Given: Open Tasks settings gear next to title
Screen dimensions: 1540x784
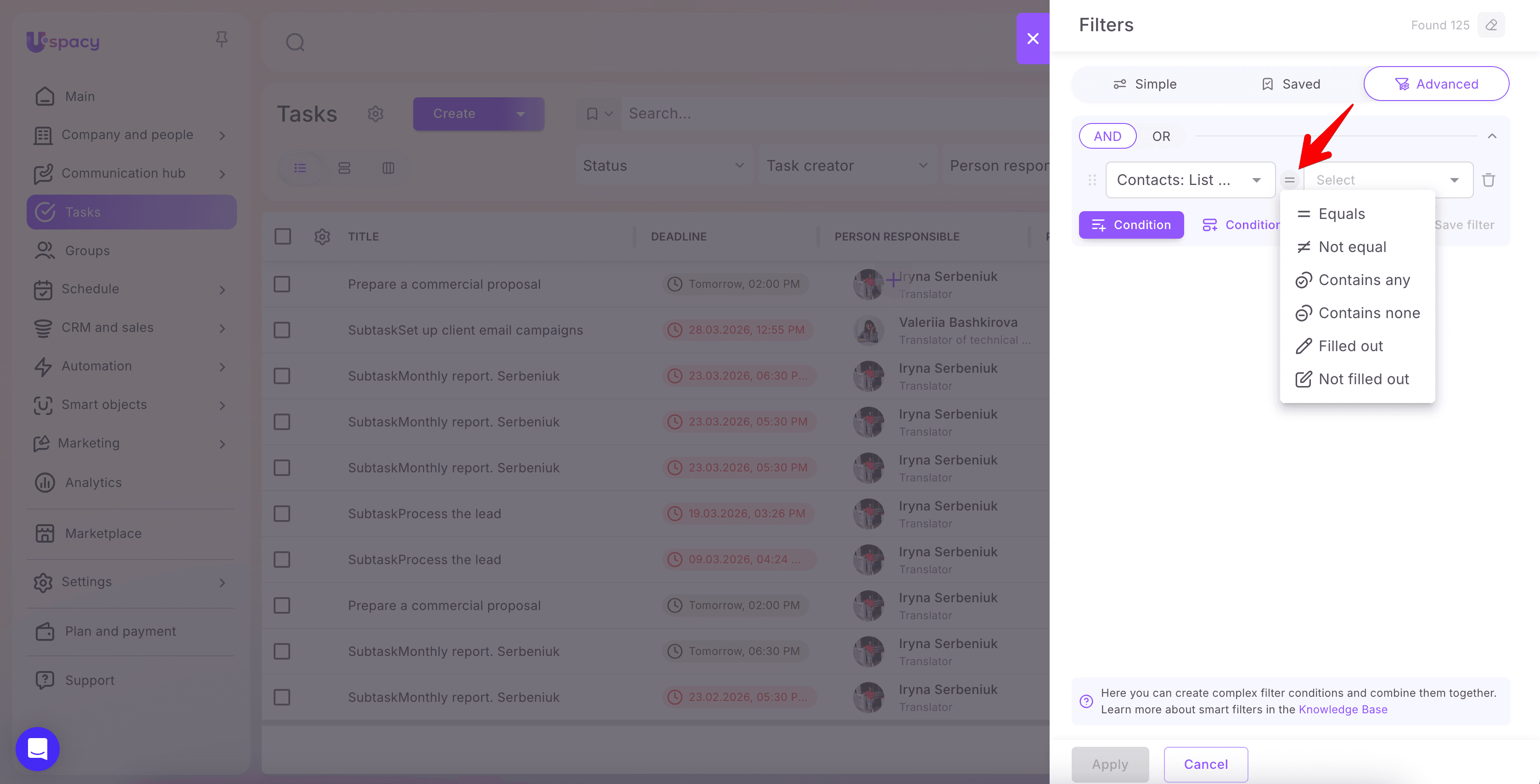Looking at the screenshot, I should 376,113.
